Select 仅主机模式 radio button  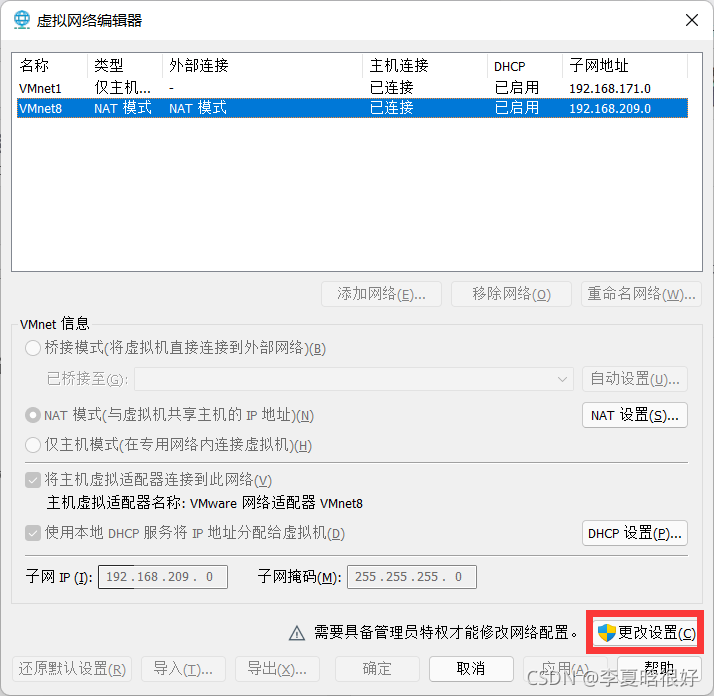[x=33, y=445]
